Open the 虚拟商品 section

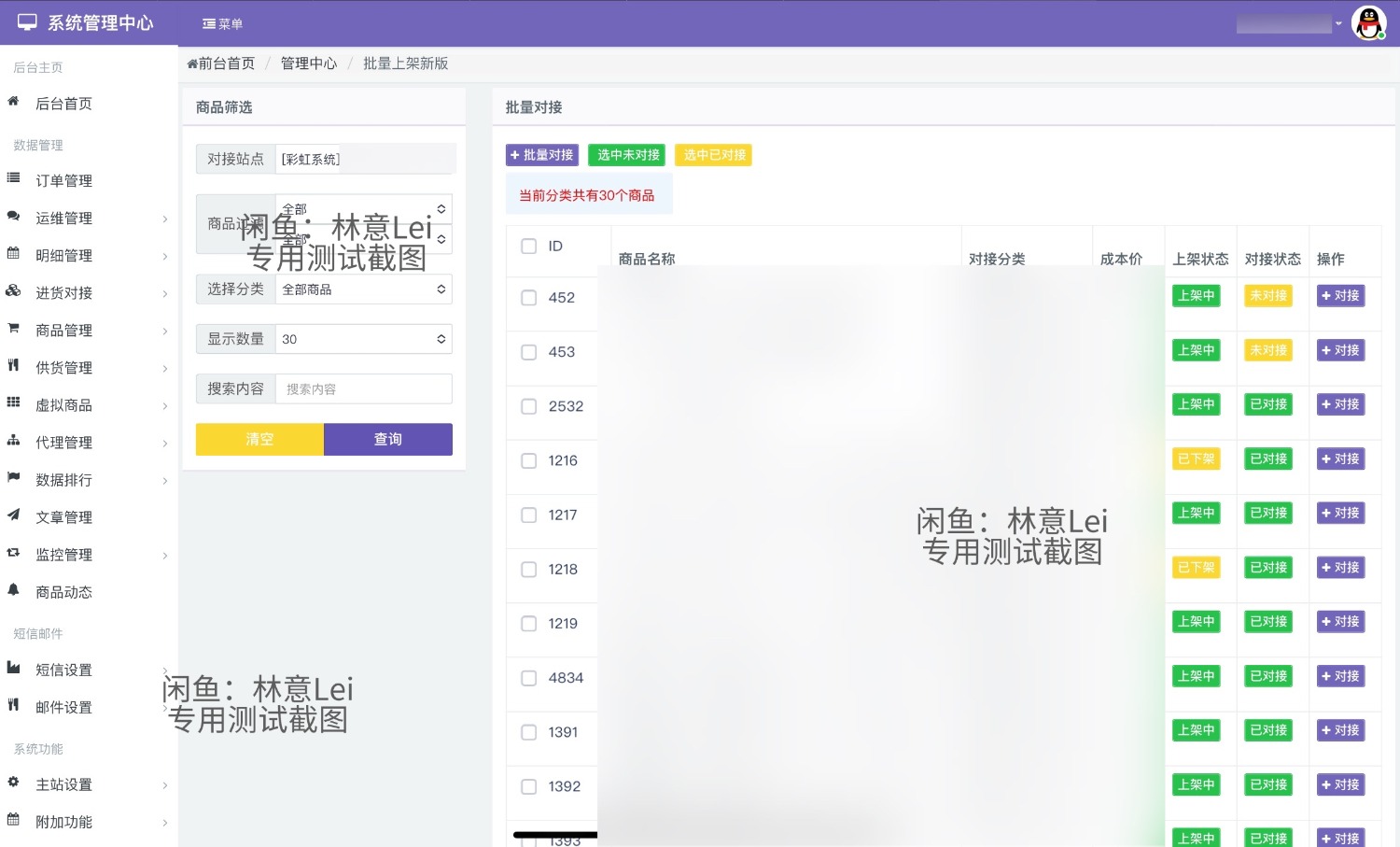coord(63,404)
